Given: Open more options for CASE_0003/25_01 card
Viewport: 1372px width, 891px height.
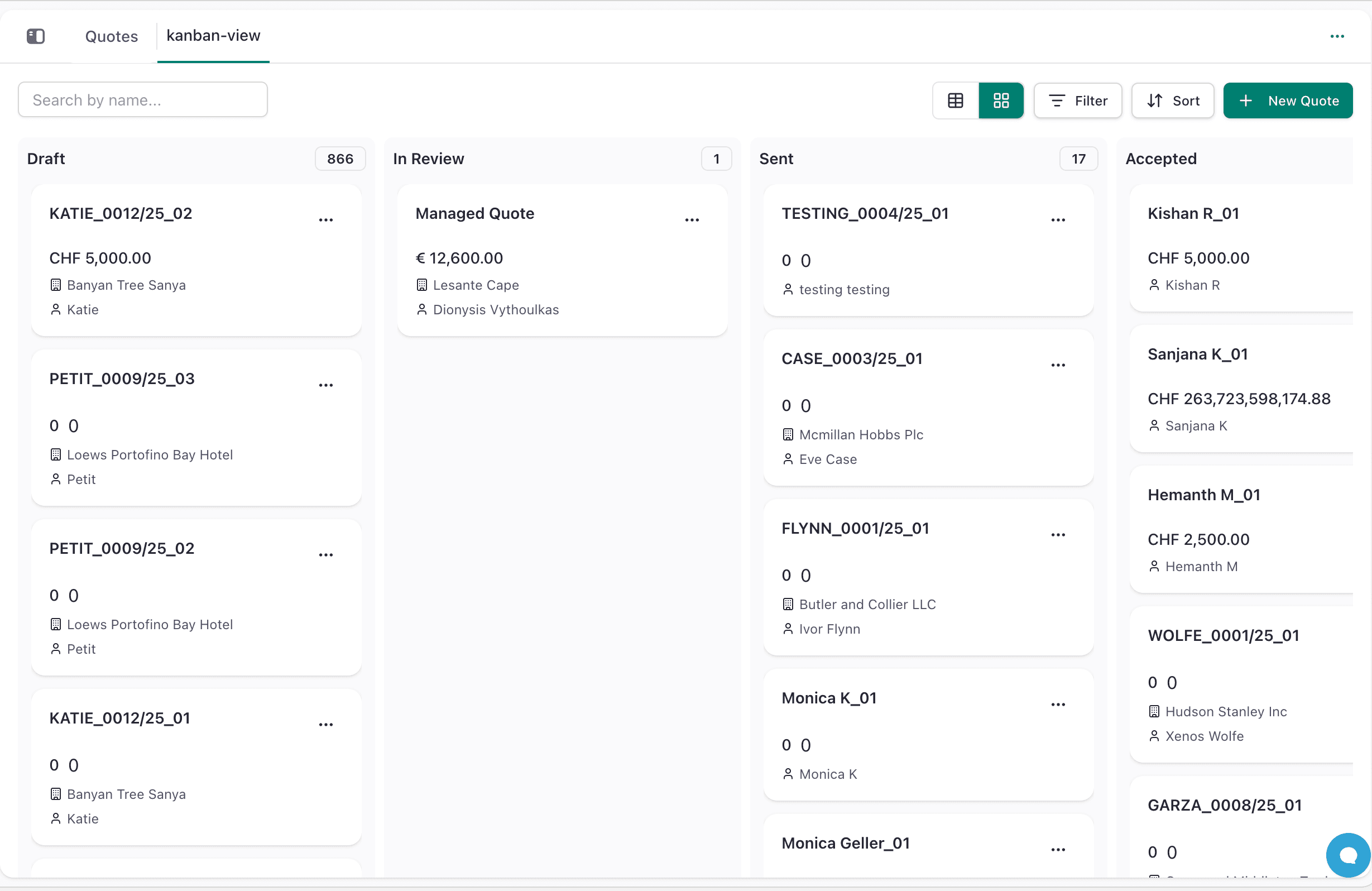Looking at the screenshot, I should click(1058, 365).
